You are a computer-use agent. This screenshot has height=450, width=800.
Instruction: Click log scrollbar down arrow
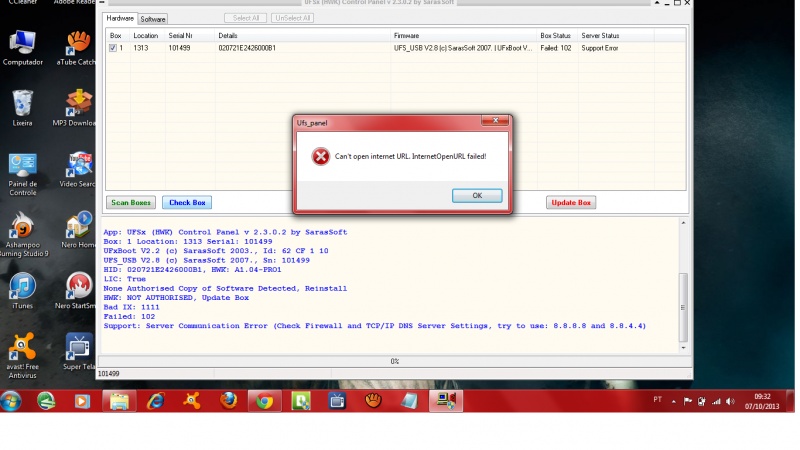coord(683,347)
